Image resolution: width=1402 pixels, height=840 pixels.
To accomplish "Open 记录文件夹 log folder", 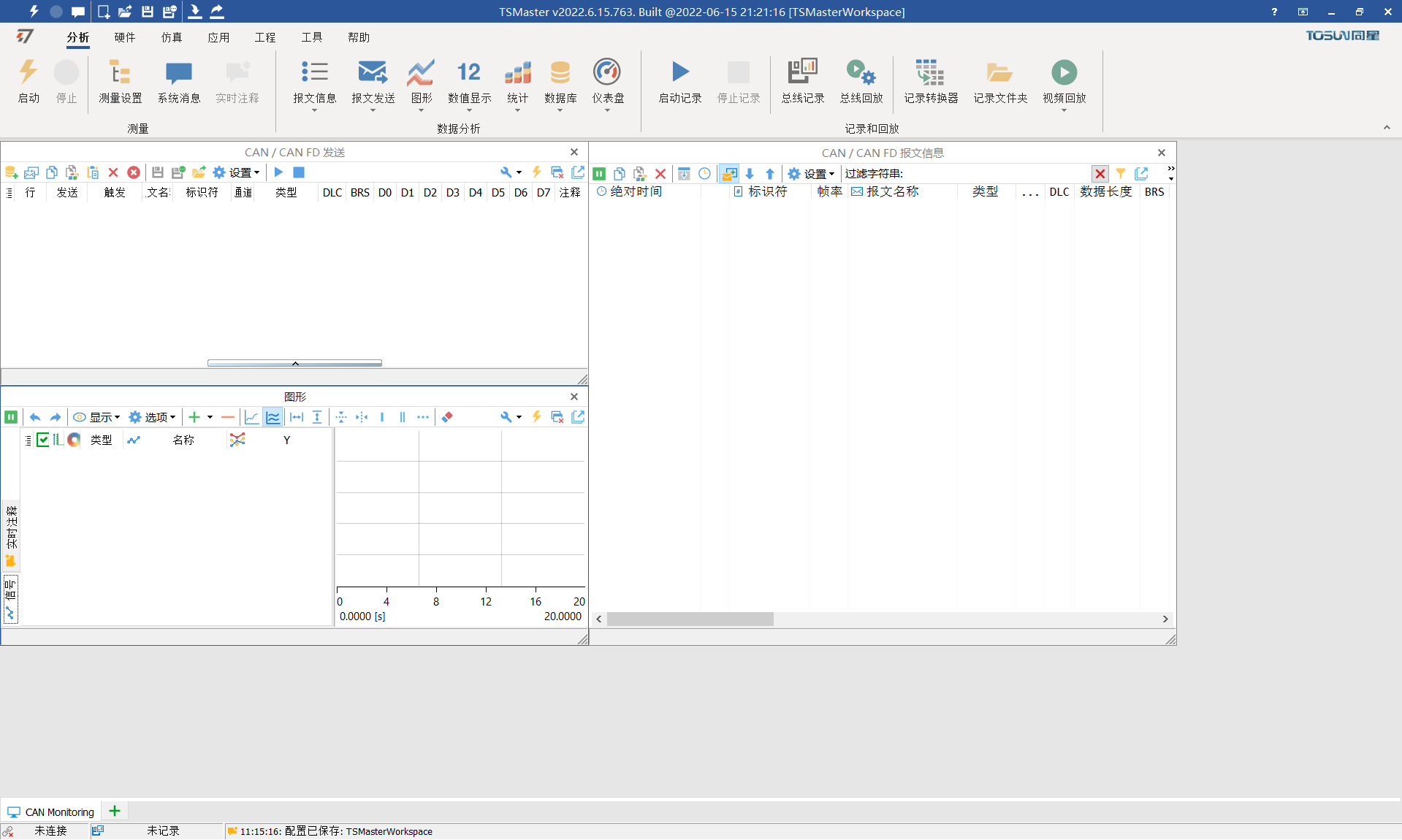I will pyautogui.click(x=1000, y=81).
